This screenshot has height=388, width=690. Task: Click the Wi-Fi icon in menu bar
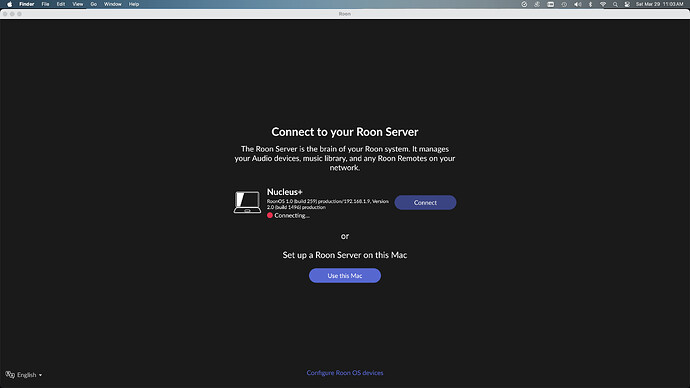tap(603, 4)
